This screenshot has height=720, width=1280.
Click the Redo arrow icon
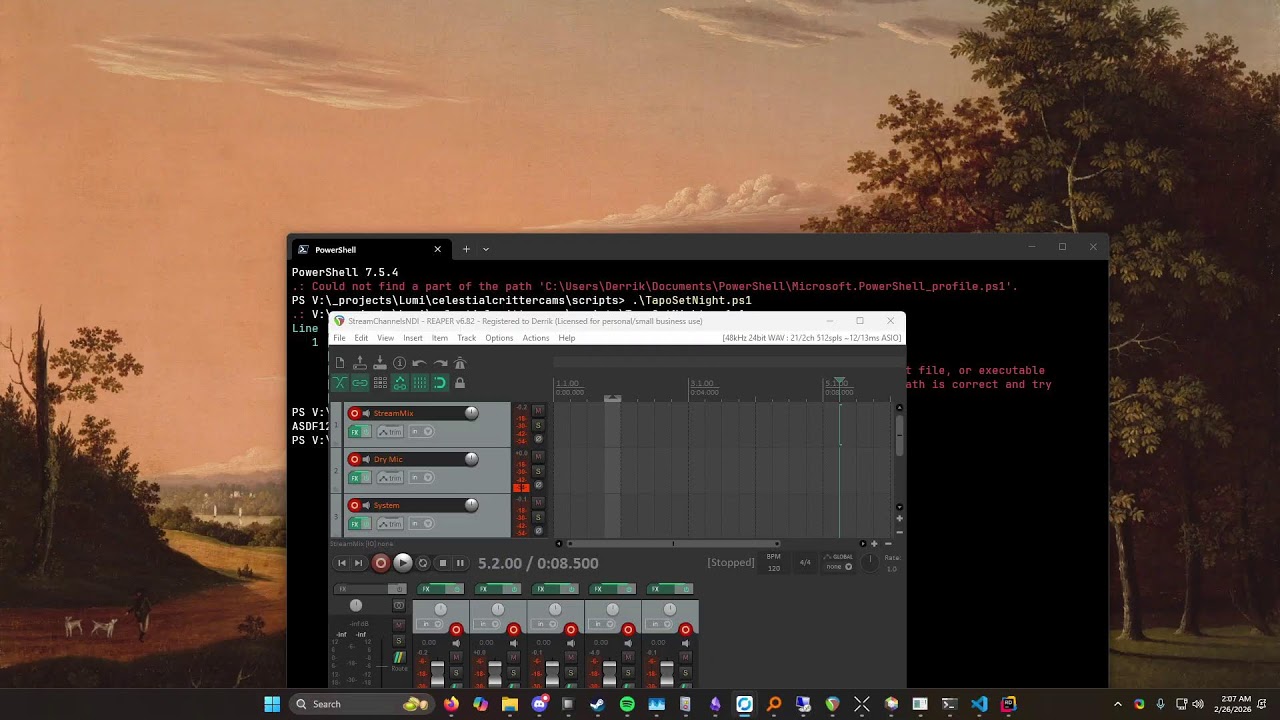440,363
